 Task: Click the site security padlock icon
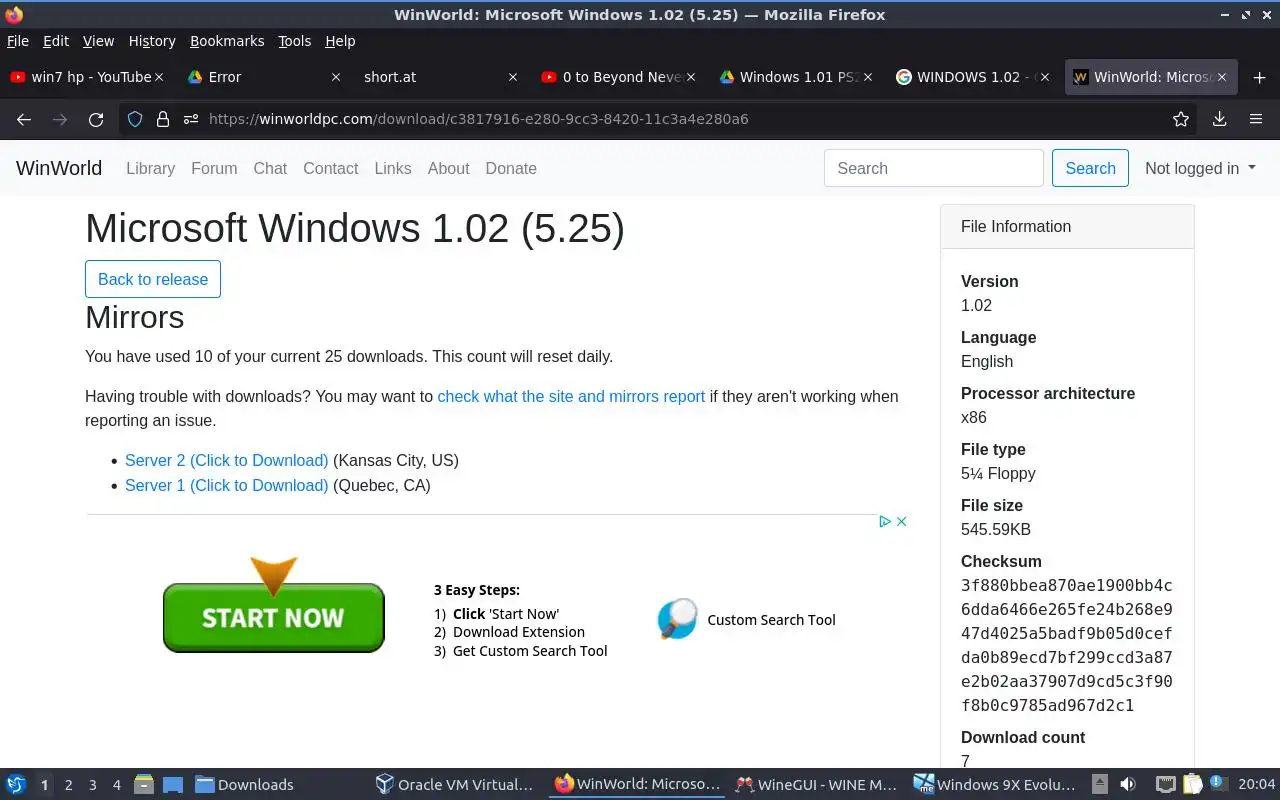[163, 119]
